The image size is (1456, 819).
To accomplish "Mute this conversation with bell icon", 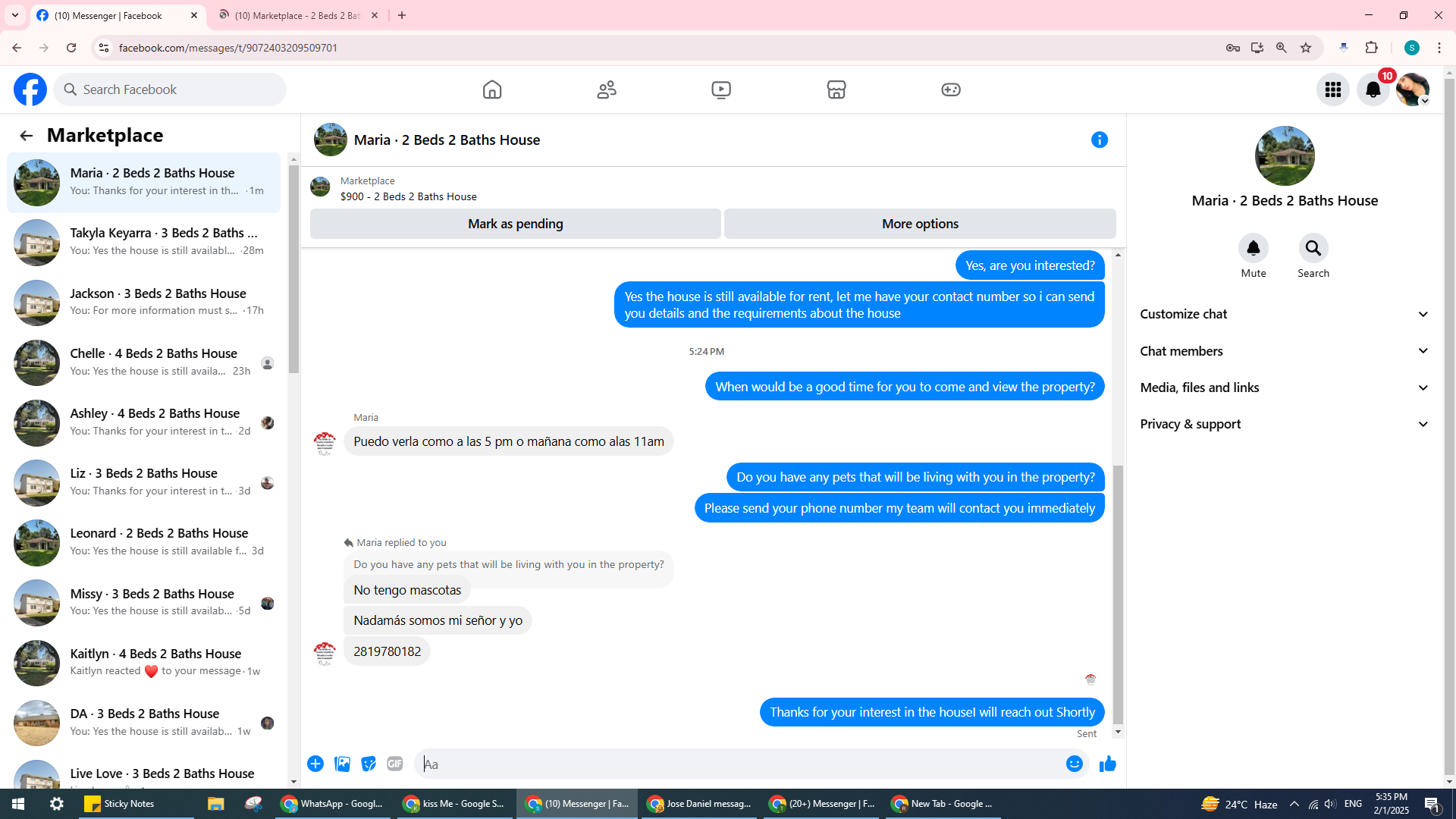I will click(1253, 248).
